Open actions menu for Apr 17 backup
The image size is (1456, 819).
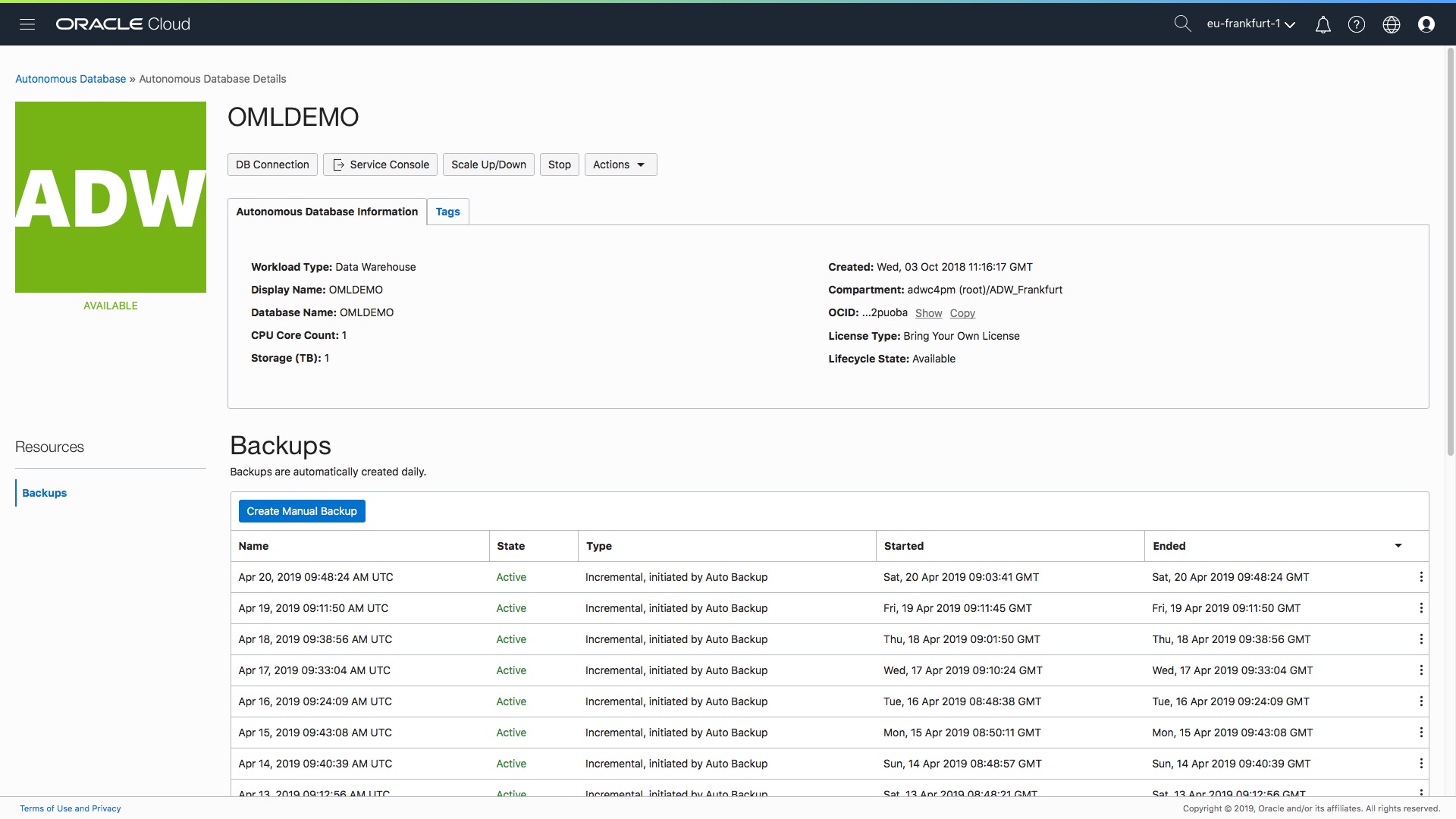1420,670
